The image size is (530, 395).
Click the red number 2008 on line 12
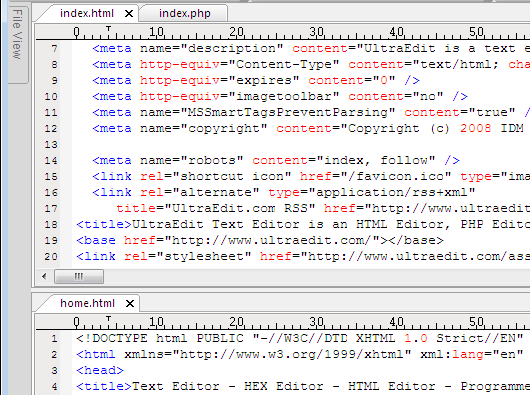click(x=476, y=128)
